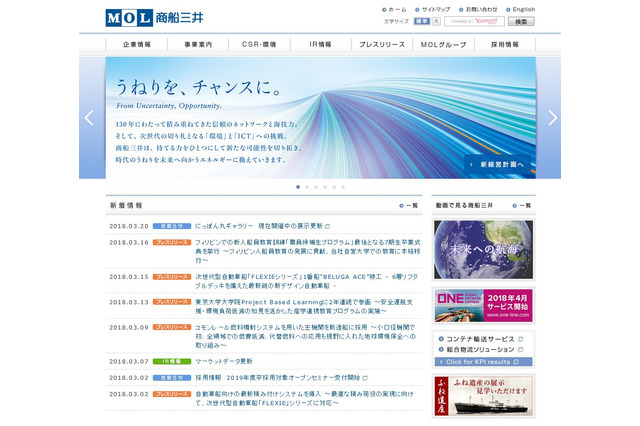
Task: Open the お問い合わせ link
Action: point(478,9)
